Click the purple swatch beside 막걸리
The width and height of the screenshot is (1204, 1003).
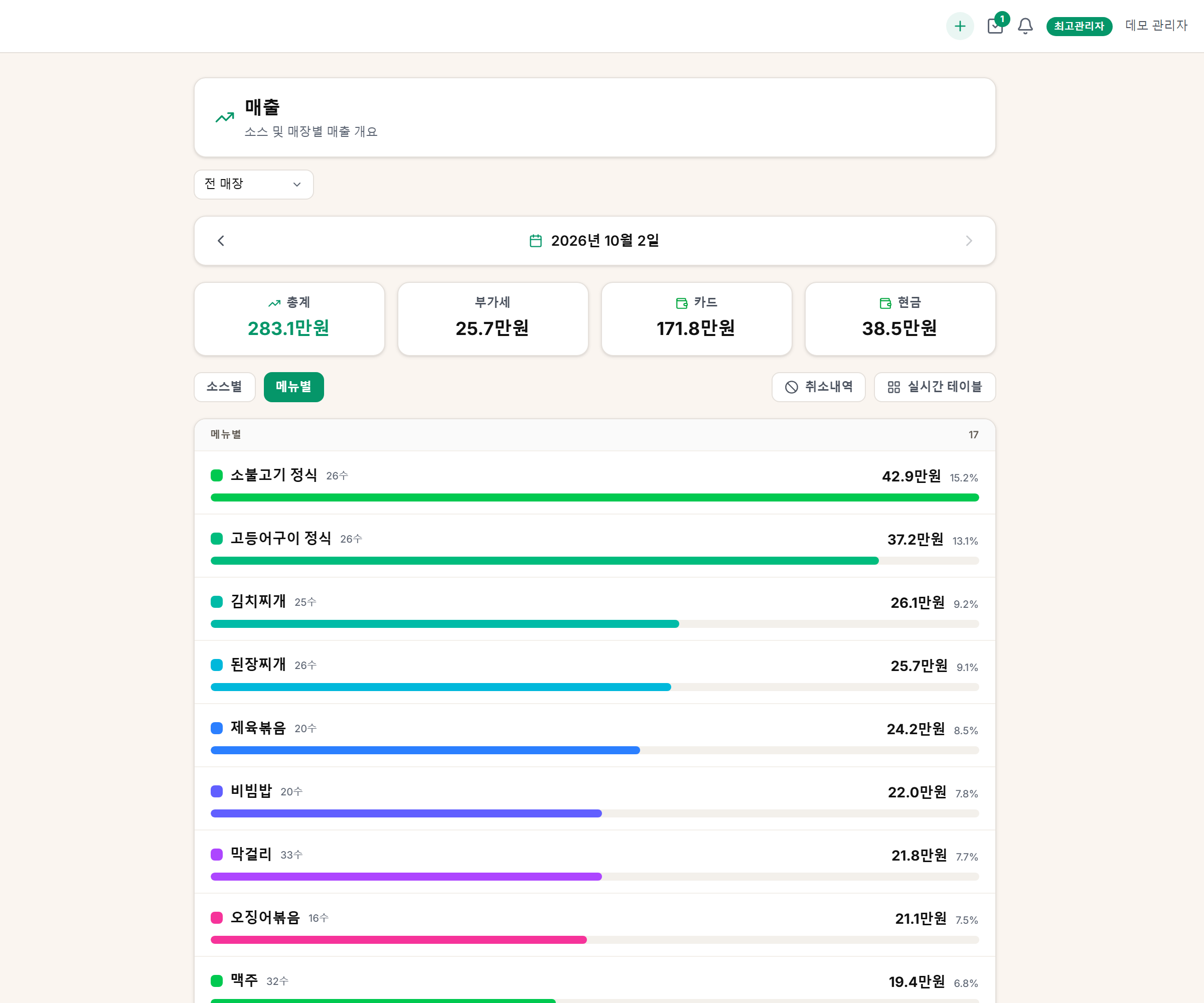coord(217,854)
